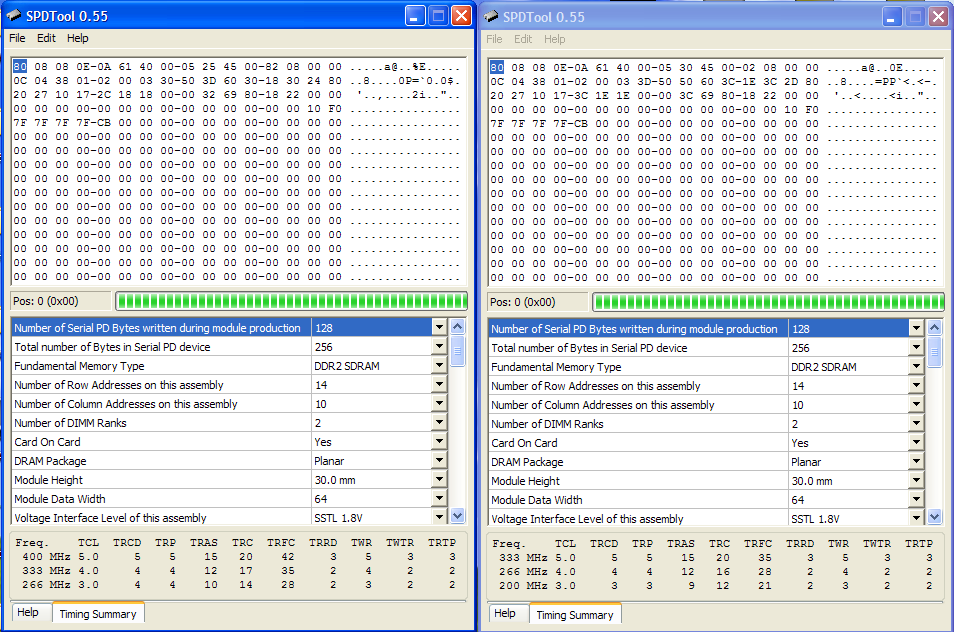
Task: Click 200 MHz timing row in right window
Action: [714, 586]
